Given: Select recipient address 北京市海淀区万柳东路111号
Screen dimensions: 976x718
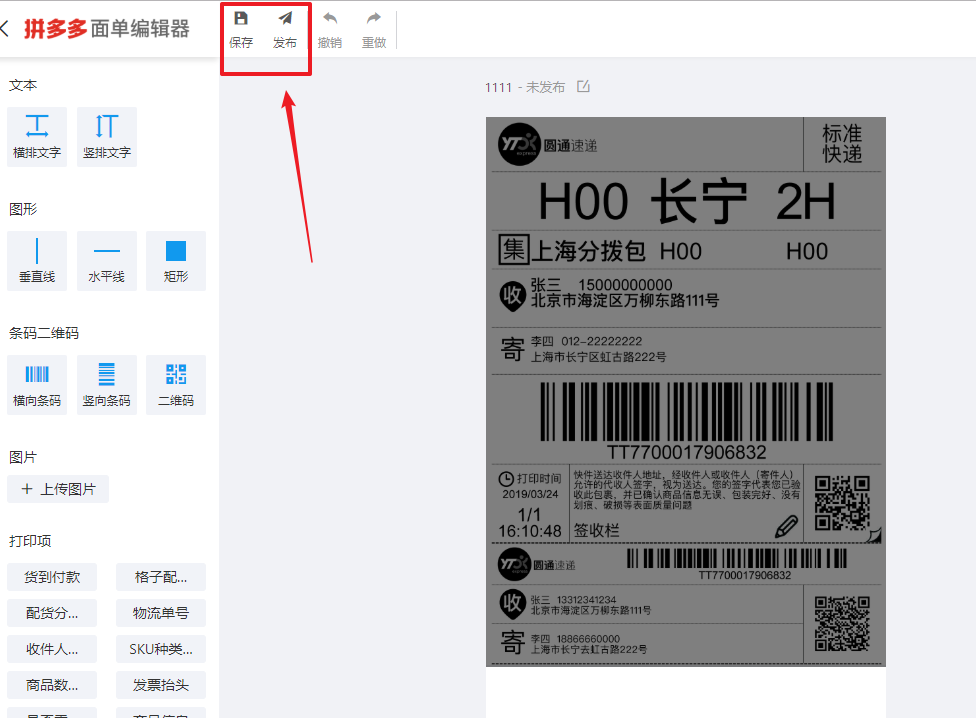Looking at the screenshot, I should click(x=625, y=301).
